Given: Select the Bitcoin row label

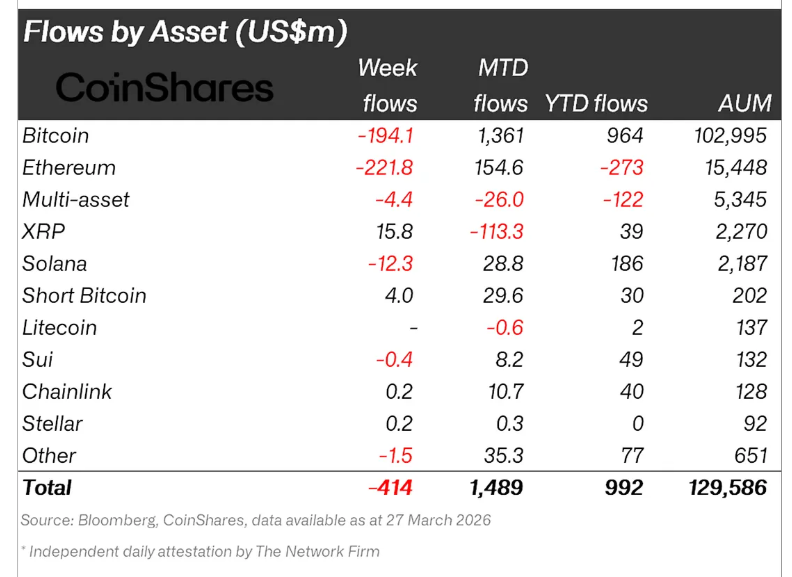Looking at the screenshot, I should tap(56, 136).
